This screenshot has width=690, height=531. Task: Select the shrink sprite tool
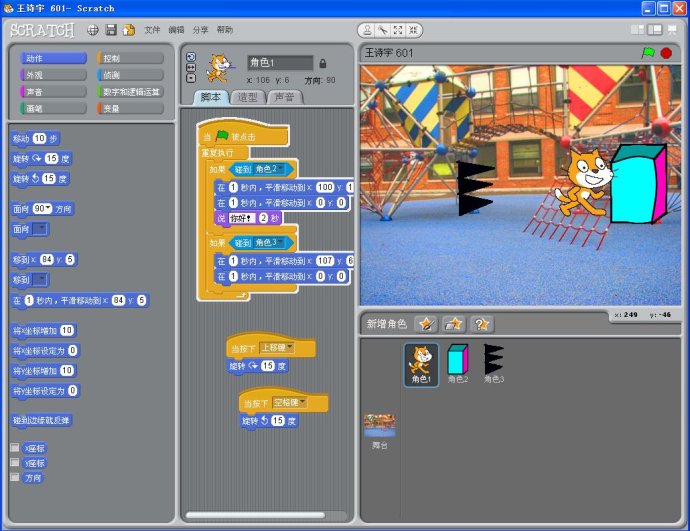click(413, 30)
